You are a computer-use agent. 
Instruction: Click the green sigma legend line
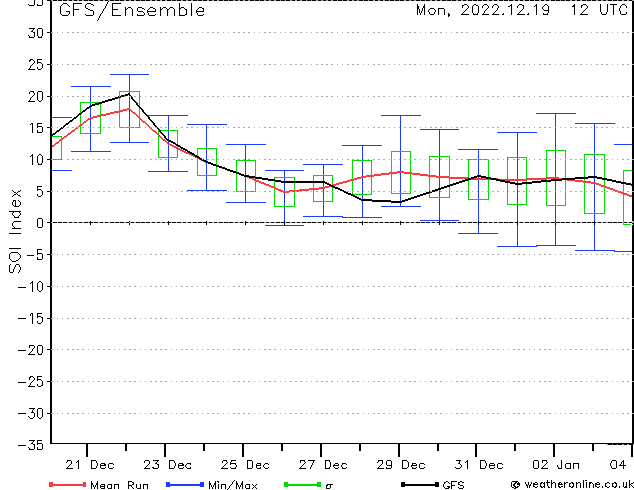(x=302, y=484)
